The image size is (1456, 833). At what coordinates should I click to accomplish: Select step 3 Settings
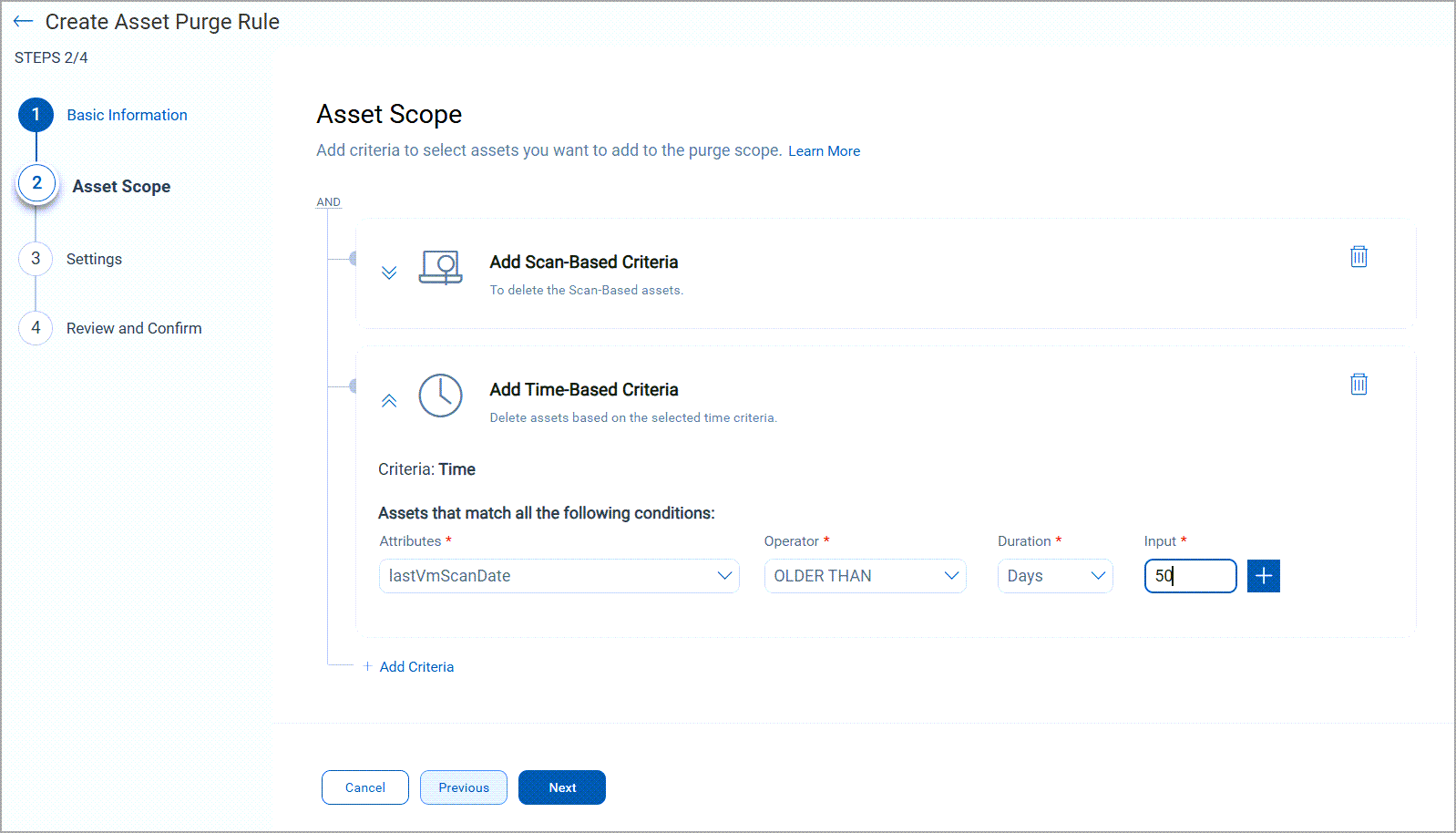tap(94, 259)
